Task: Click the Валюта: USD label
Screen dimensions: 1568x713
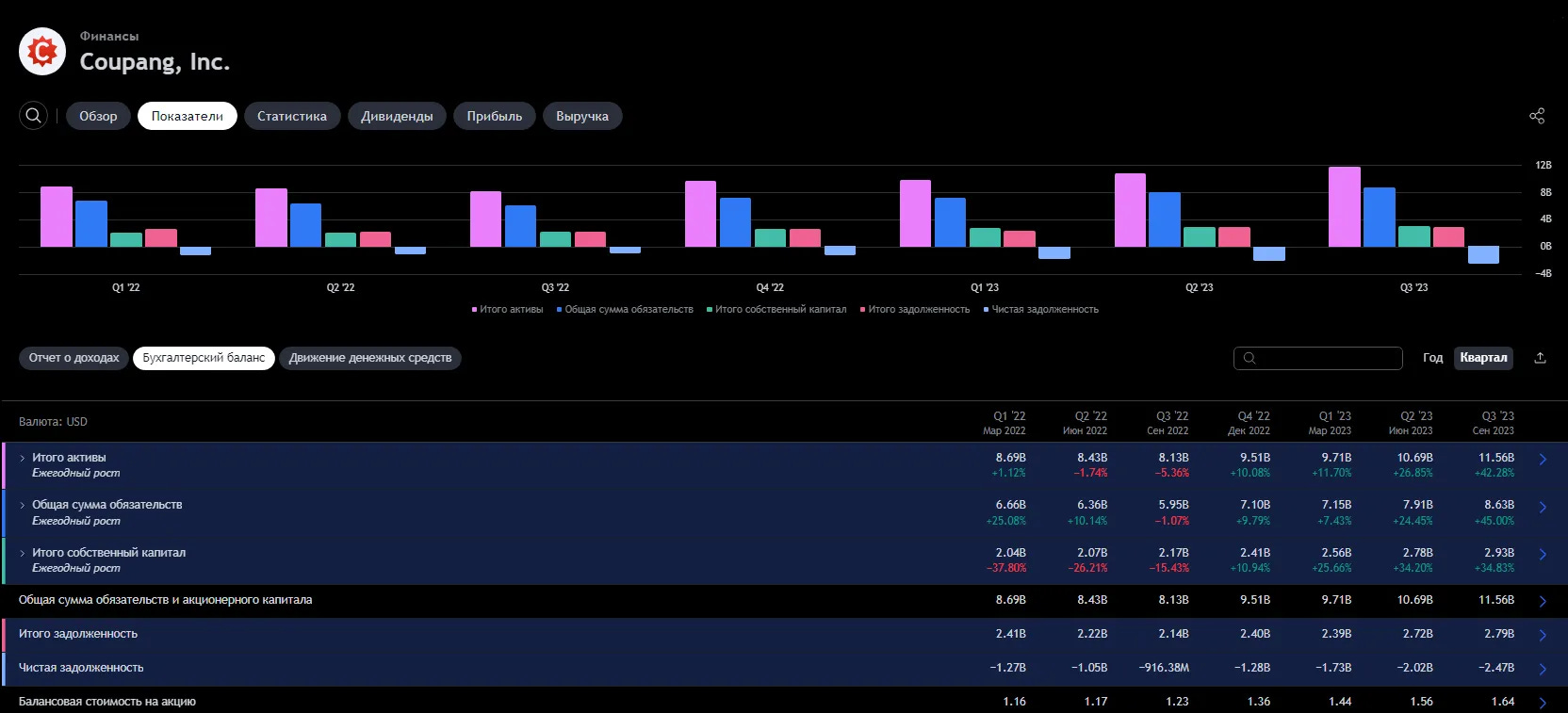Action: [53, 422]
